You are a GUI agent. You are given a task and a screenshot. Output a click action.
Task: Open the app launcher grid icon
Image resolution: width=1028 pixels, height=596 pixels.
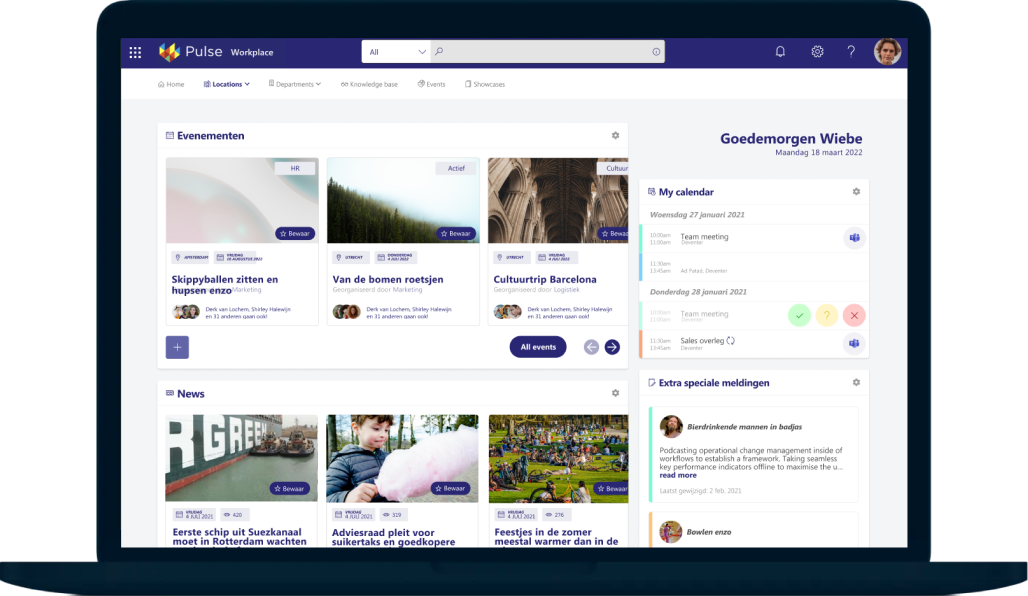pos(135,52)
